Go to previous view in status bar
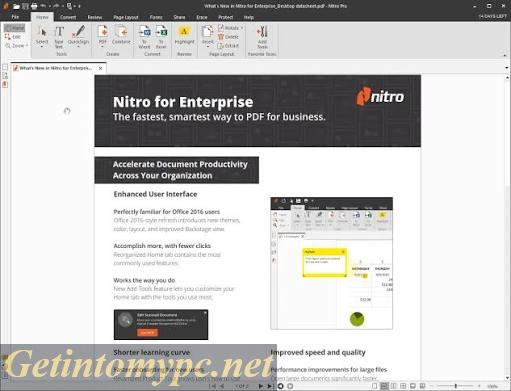The image size is (511, 391). click(x=281, y=386)
